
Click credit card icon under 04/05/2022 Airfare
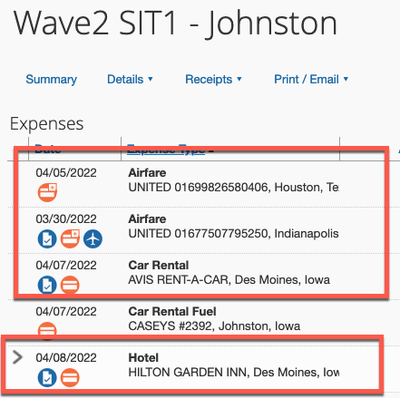tap(47, 192)
